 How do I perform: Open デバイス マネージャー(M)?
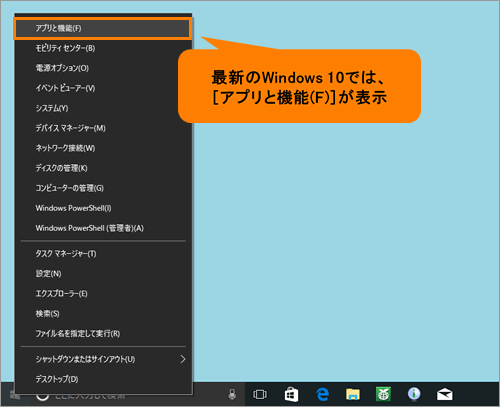pos(103,128)
